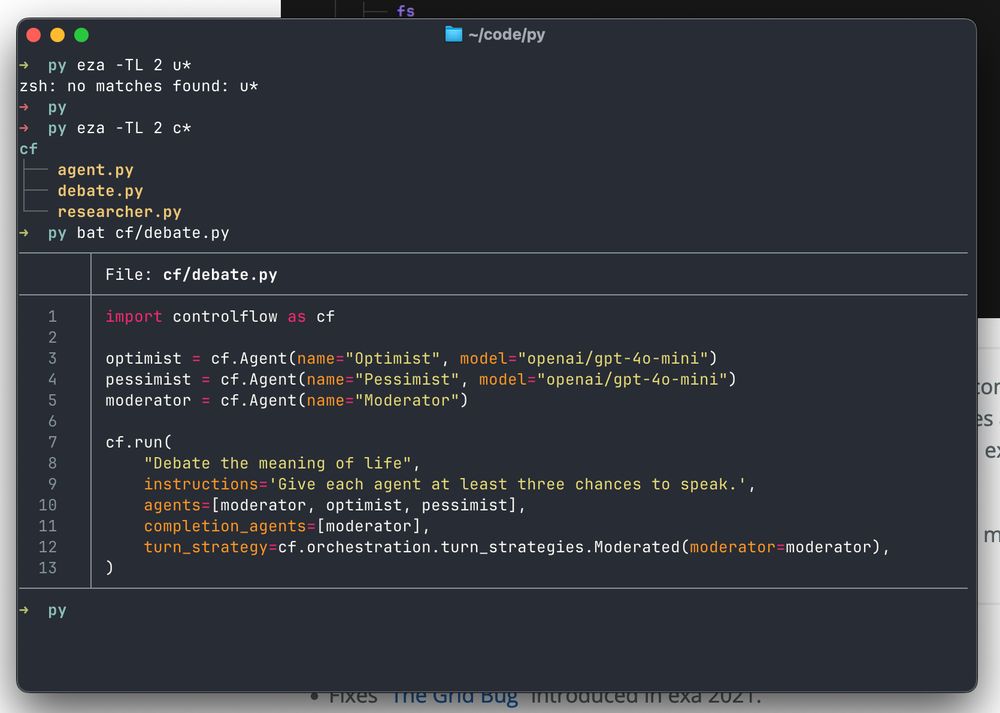Click line number 1 in the gutter
This screenshot has width=1000, height=713.
coord(52,316)
